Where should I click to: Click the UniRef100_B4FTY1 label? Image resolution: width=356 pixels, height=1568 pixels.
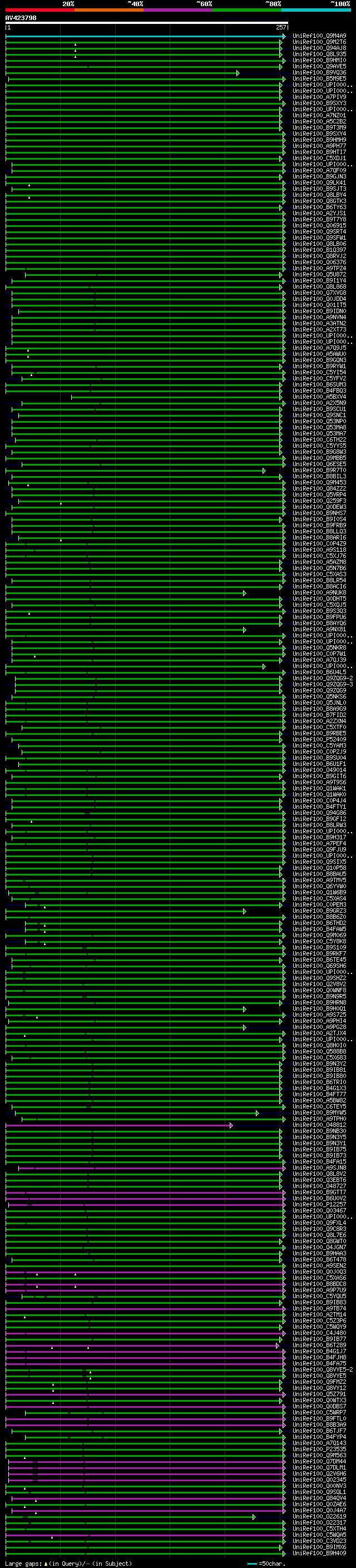tap(319, 807)
